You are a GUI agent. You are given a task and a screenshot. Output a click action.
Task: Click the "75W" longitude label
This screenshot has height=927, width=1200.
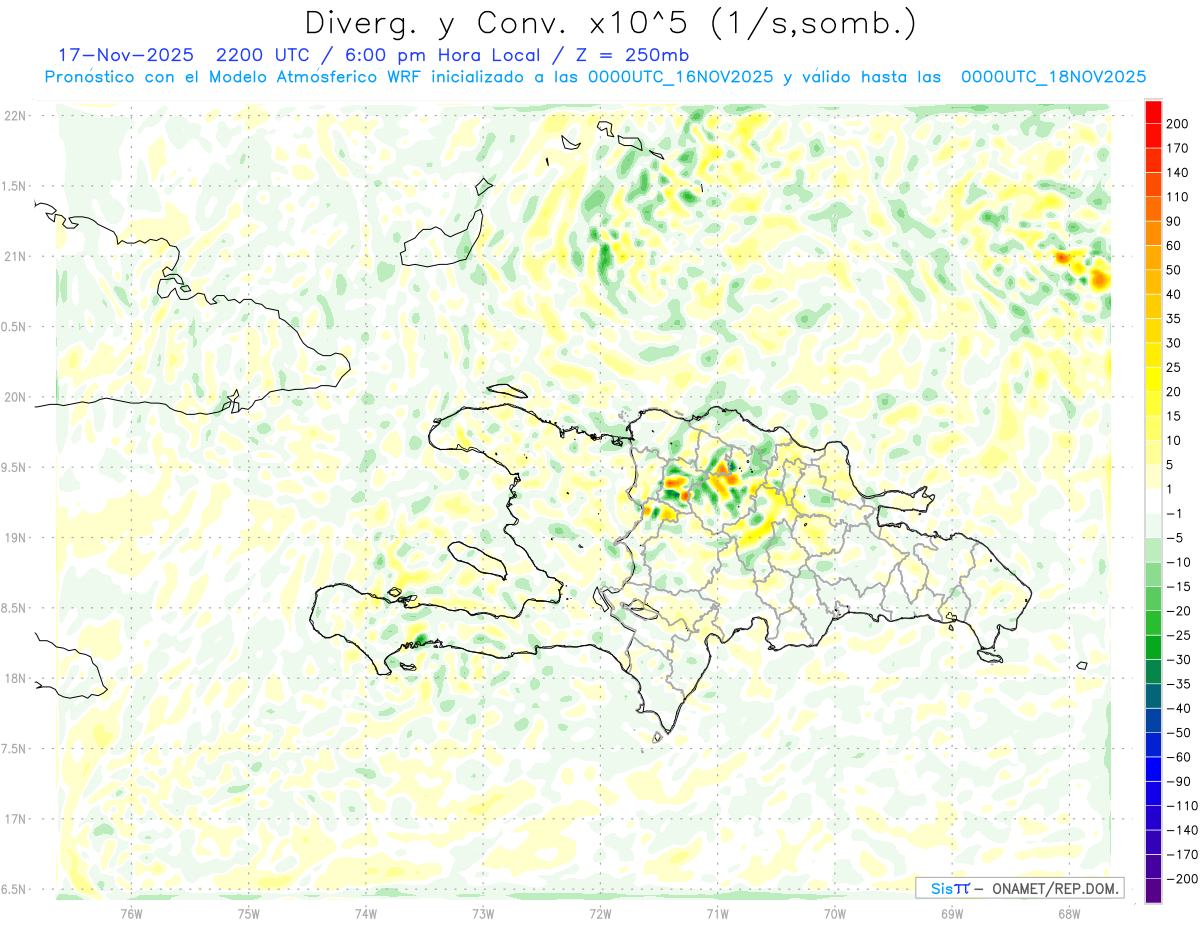[x=249, y=913]
